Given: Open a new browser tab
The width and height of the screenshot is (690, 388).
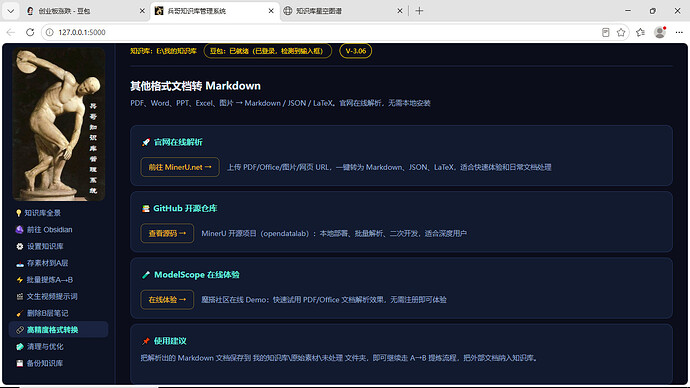Looking at the screenshot, I should click(419, 11).
